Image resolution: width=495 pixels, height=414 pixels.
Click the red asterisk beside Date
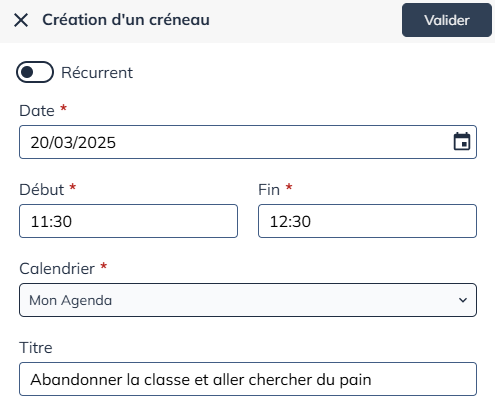[63, 108]
